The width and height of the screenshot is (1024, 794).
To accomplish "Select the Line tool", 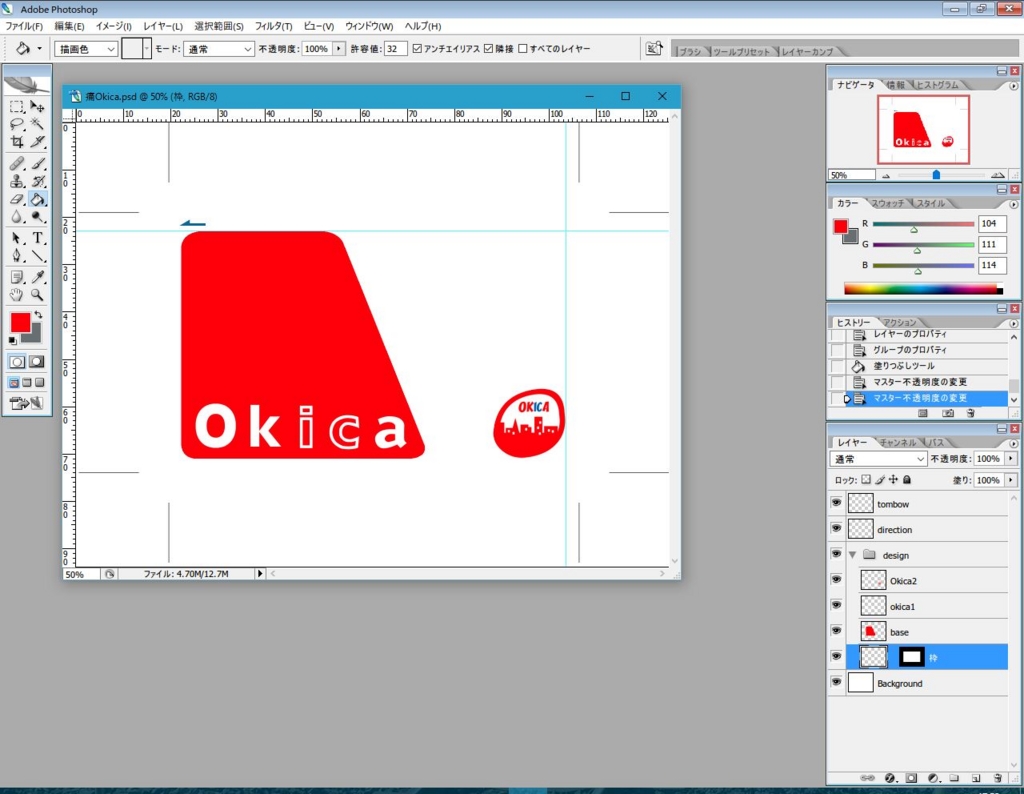I will 37,256.
